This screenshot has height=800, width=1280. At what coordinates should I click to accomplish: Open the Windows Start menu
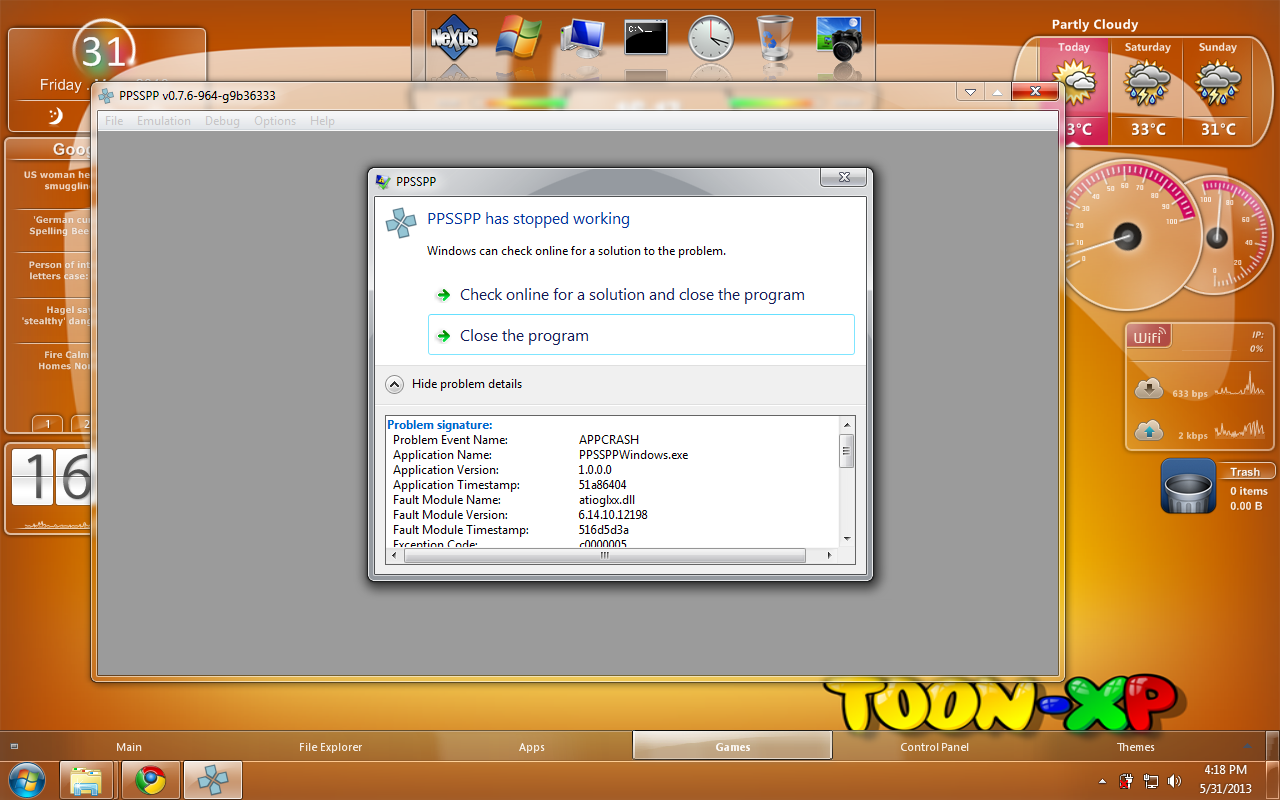point(27,779)
